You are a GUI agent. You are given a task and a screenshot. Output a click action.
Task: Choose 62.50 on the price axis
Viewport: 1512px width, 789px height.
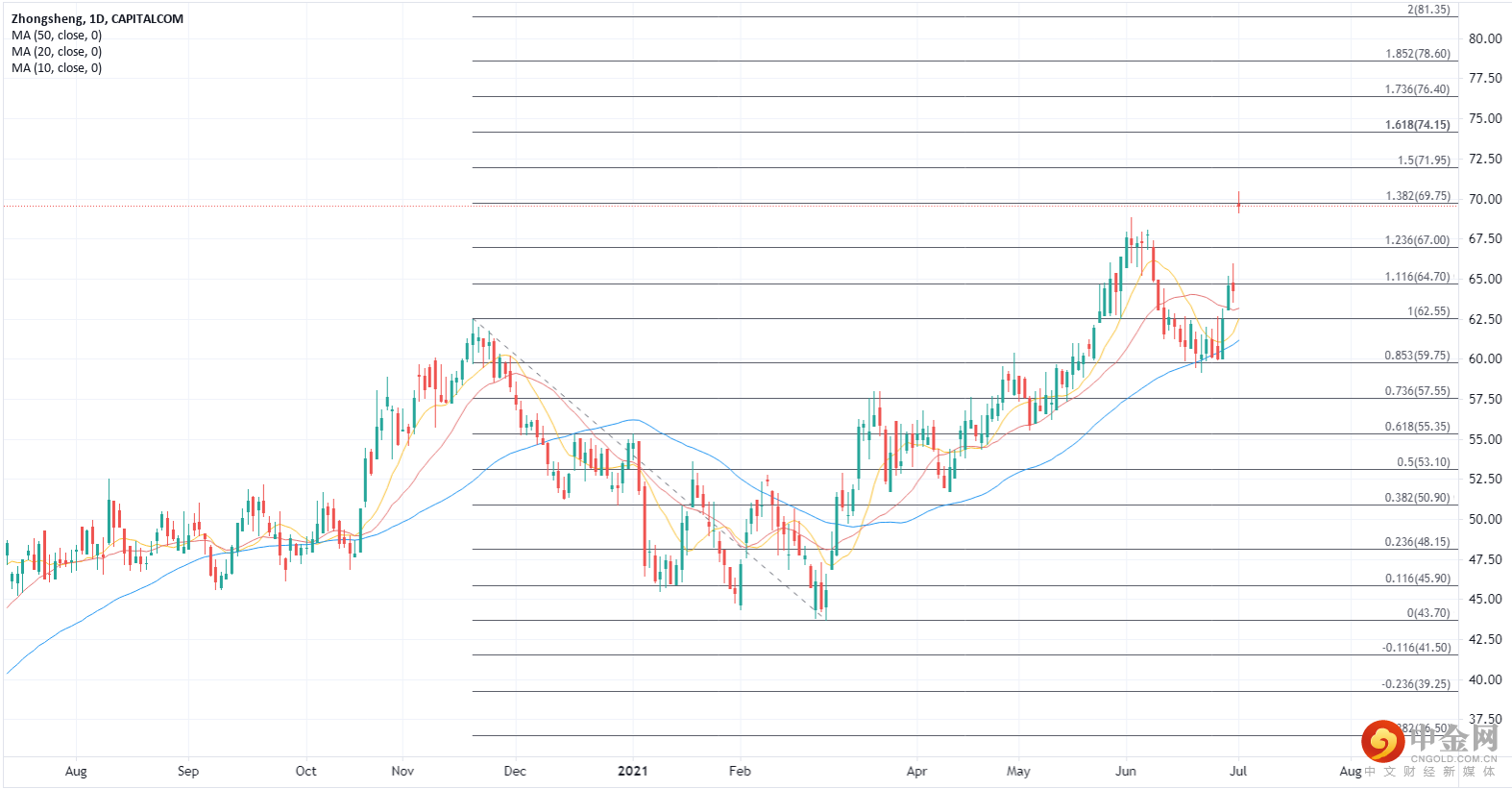[1485, 319]
